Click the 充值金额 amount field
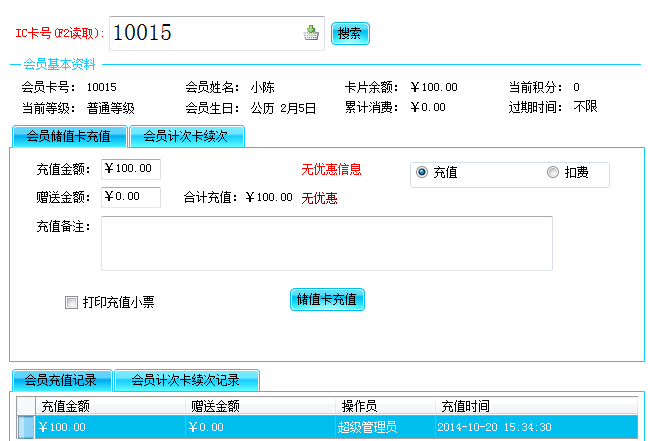Screen dimensions: 648x441 pyautogui.click(x=130, y=169)
